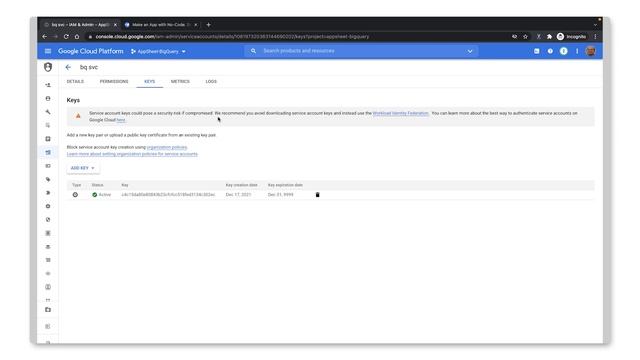
Task: Close the 'Make an App' browser tab
Action: (196, 25)
